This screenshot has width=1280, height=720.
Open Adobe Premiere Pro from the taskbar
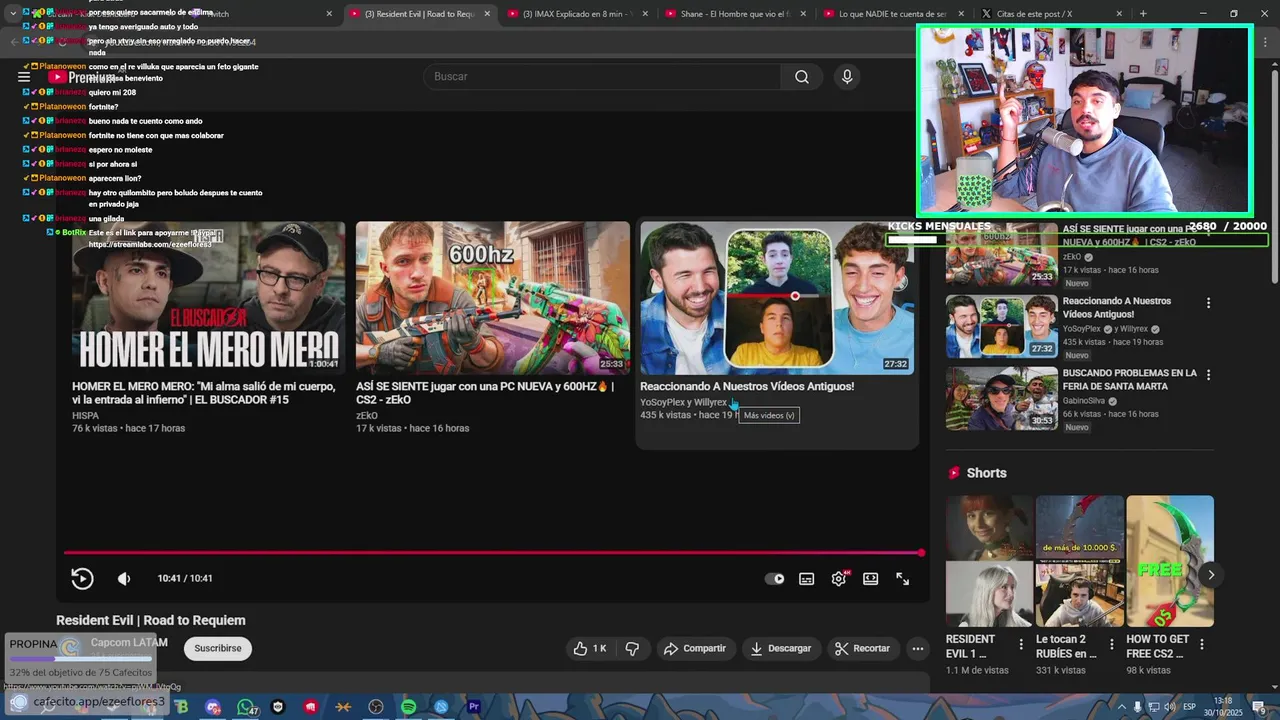[474, 707]
